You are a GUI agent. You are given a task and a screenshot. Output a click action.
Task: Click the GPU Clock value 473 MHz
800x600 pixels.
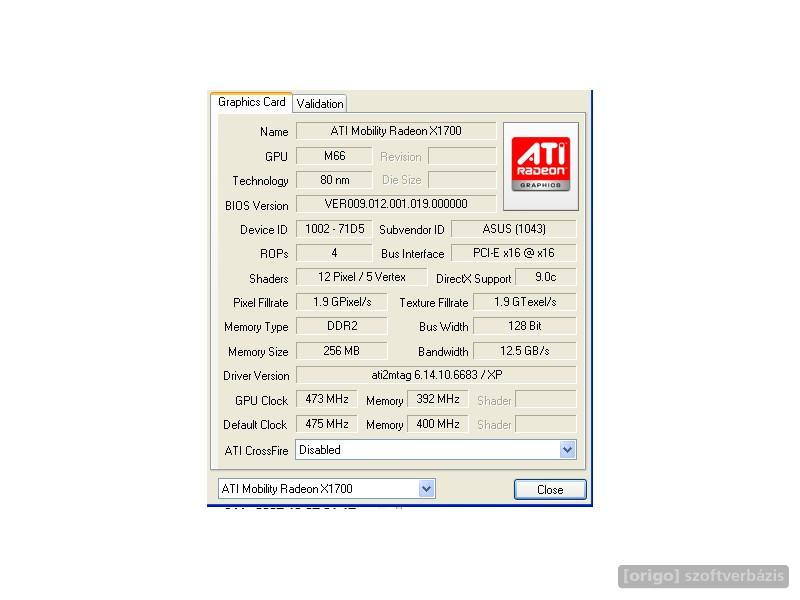pos(327,399)
